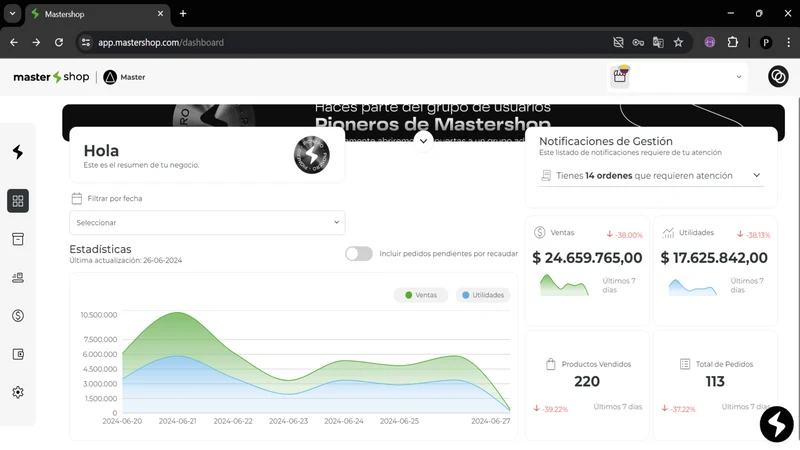800x450 pixels.
Task: Toggle the Utilidades chart legend
Action: (483, 295)
